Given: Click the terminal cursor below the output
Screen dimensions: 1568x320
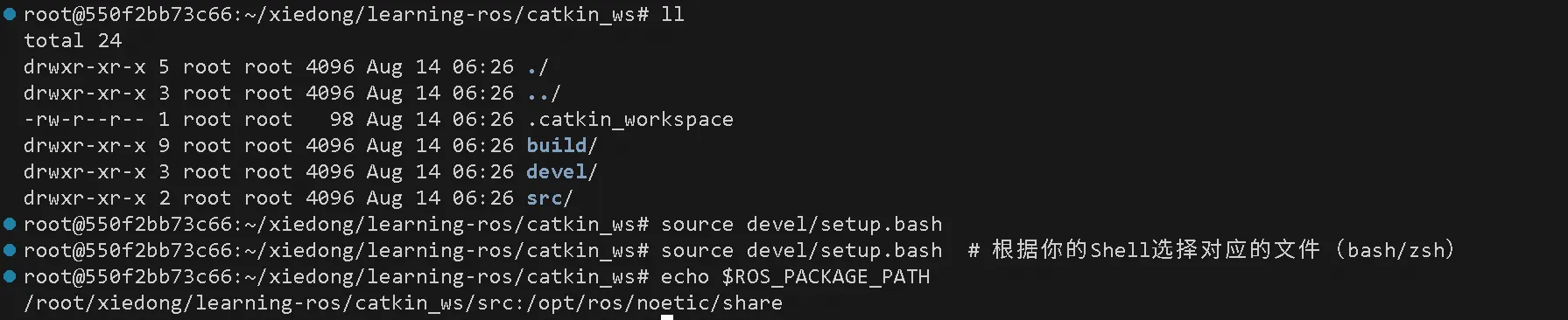Looking at the screenshot, I should coord(667,317).
